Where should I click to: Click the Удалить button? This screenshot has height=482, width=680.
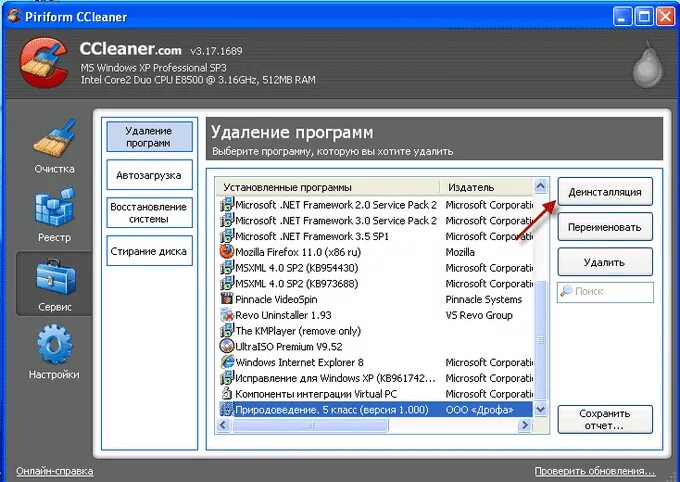tap(605, 262)
